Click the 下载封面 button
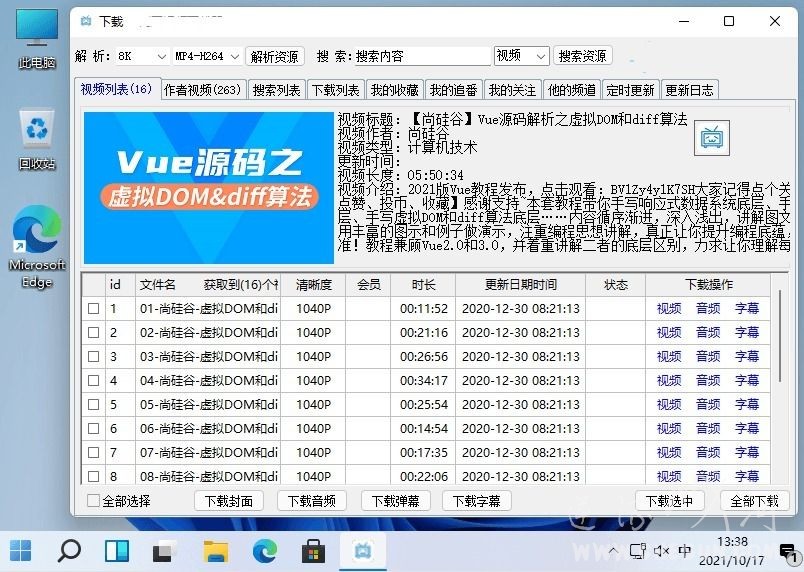The height and width of the screenshot is (572, 804). 229,501
